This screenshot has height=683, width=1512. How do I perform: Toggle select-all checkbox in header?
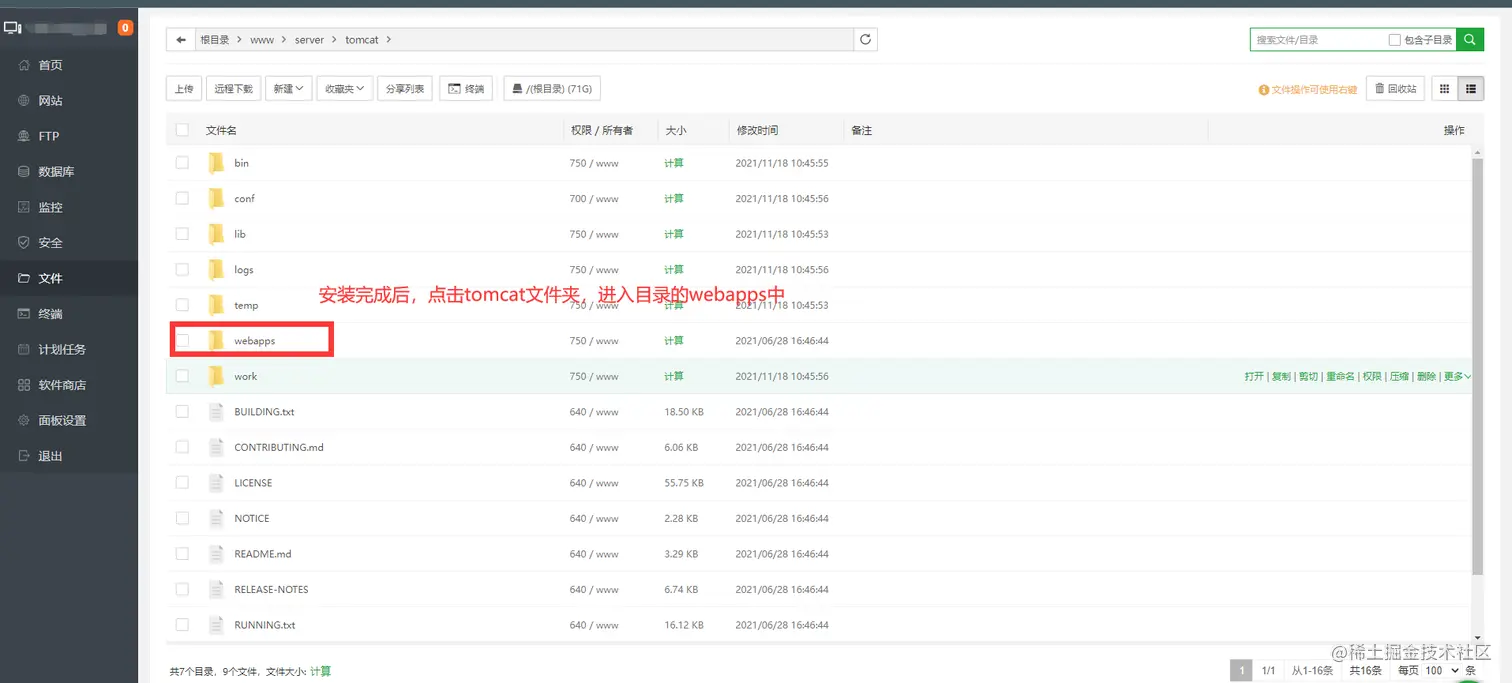click(x=182, y=130)
